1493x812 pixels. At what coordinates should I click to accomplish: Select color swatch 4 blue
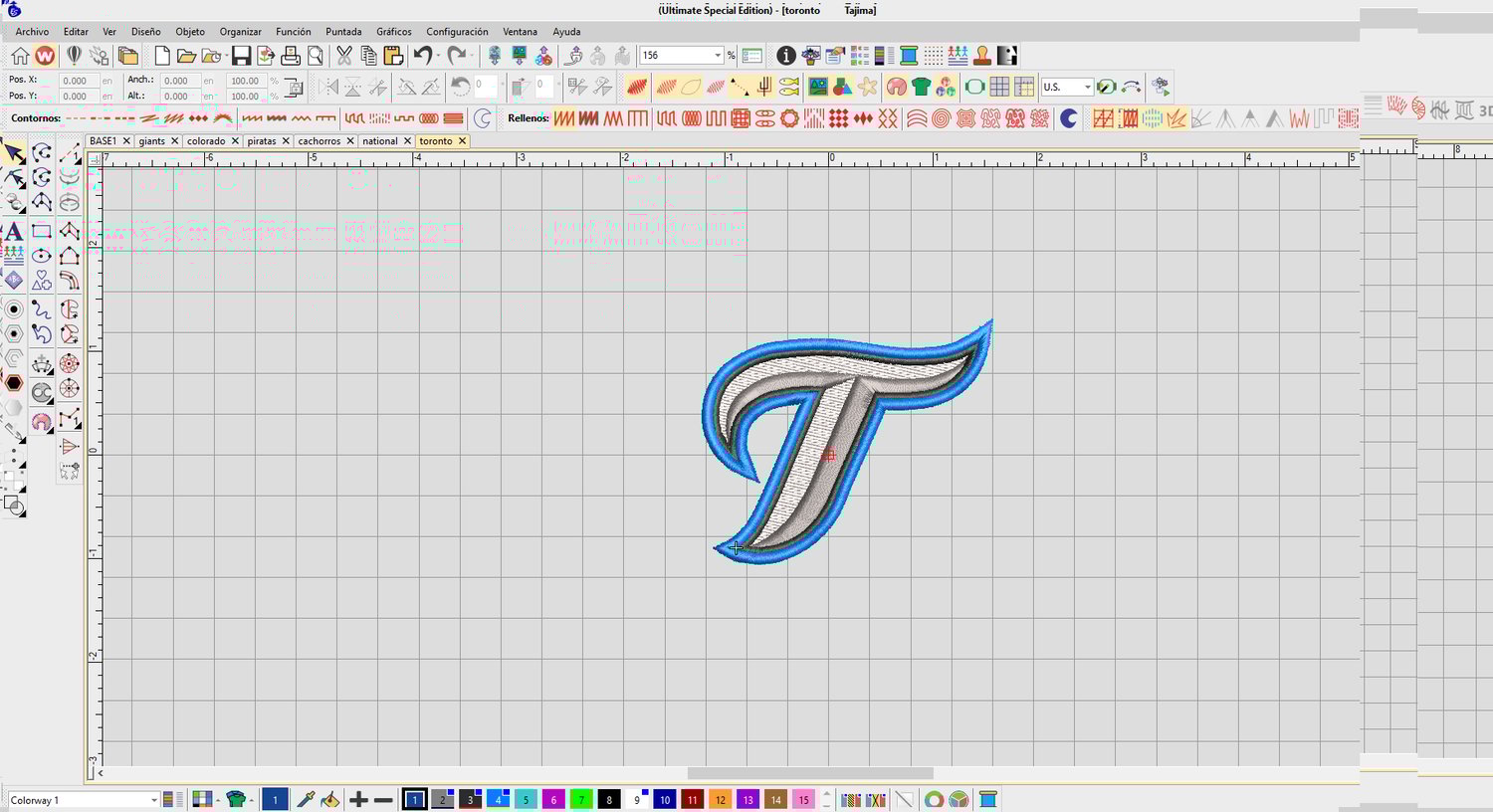tap(498, 799)
